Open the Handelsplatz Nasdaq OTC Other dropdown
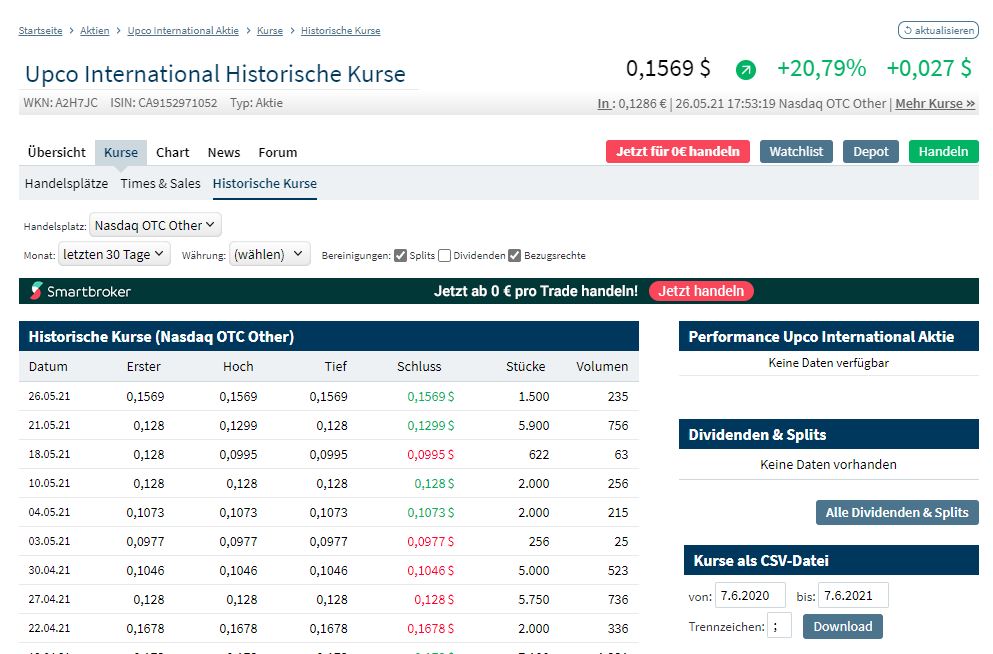The height and width of the screenshot is (654, 993). pos(155,225)
